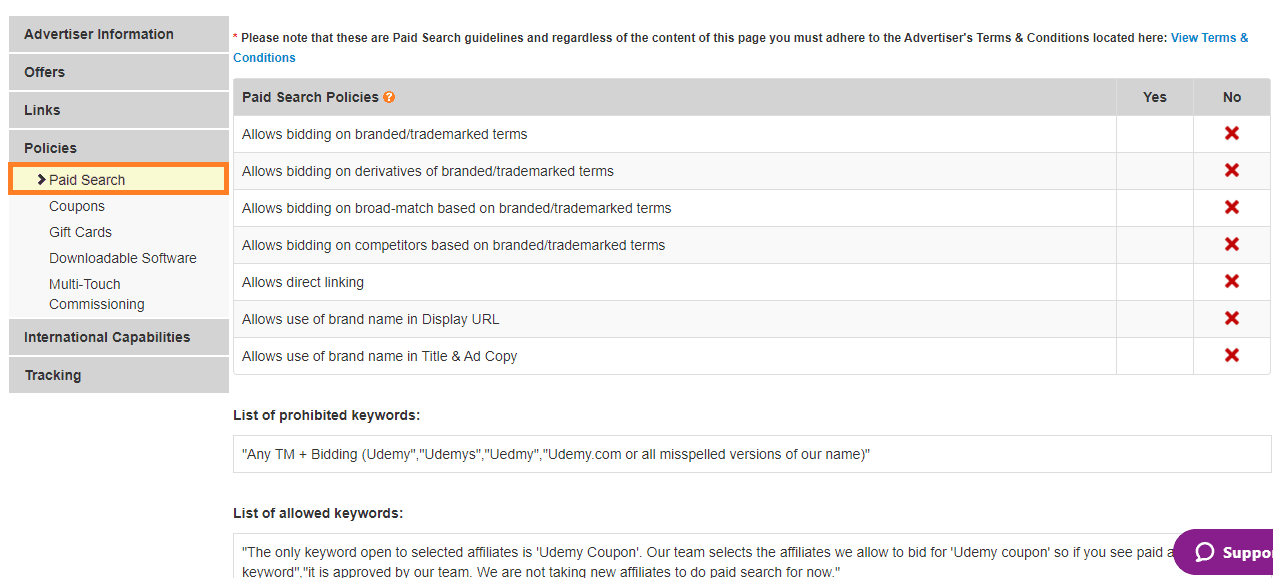The height and width of the screenshot is (578, 1273).
Task: Open the Links sidebar section
Action: point(119,110)
